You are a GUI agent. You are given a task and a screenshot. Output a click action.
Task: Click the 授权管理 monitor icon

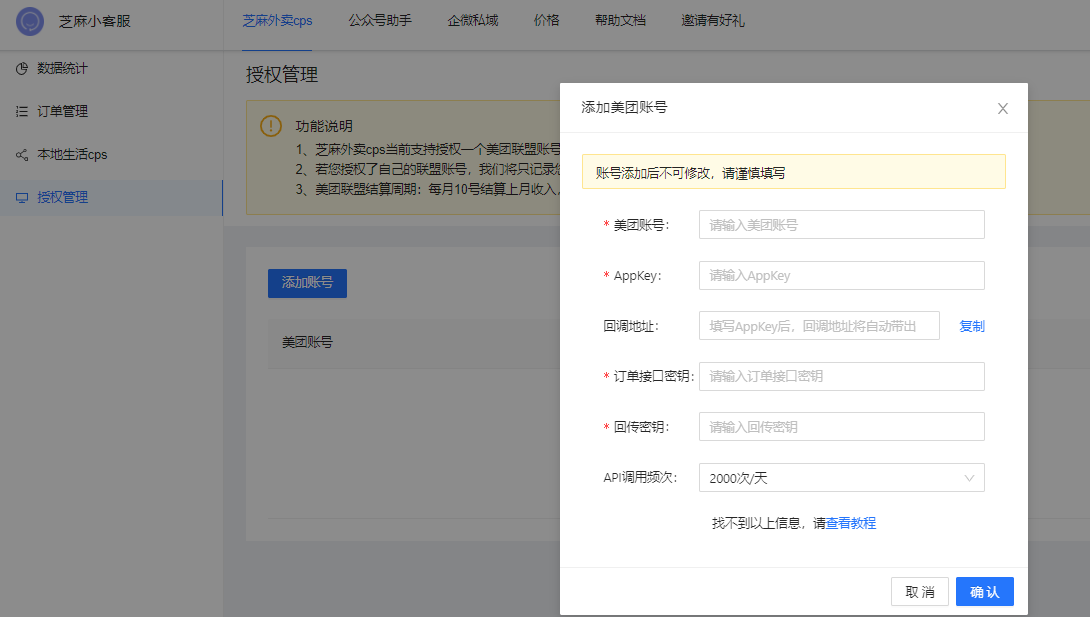click(x=22, y=197)
